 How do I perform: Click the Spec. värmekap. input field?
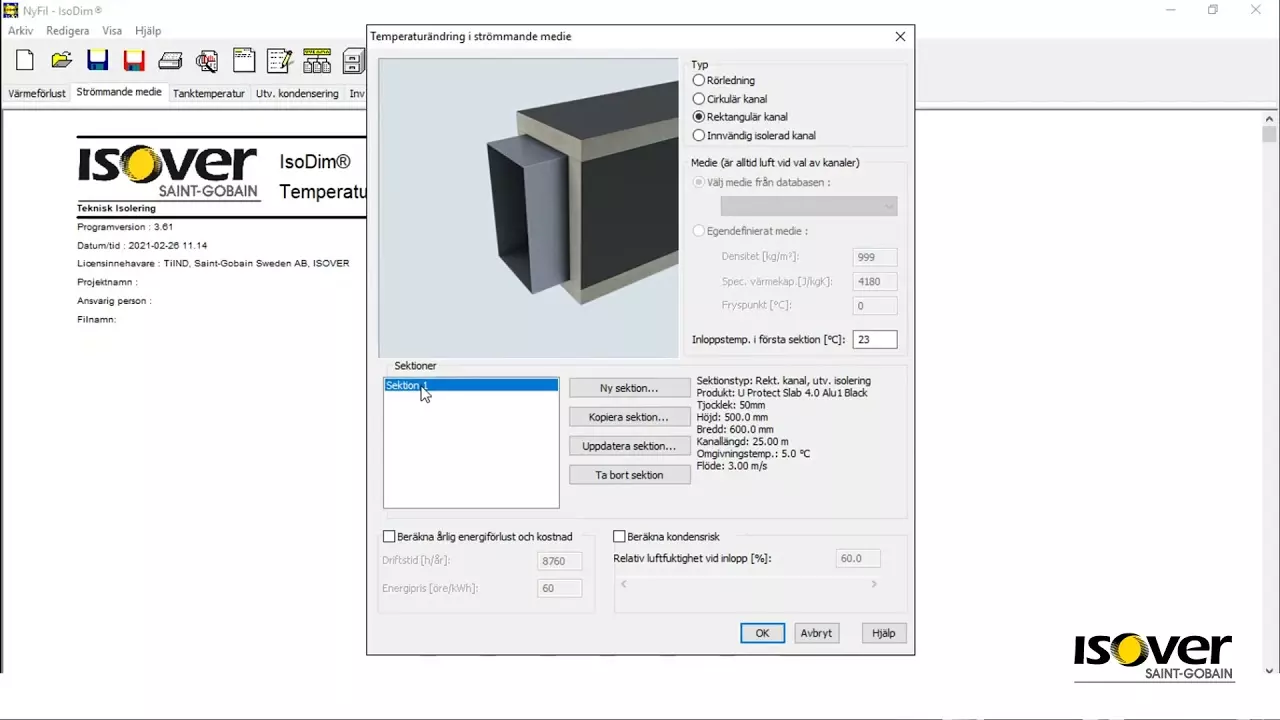(x=875, y=281)
